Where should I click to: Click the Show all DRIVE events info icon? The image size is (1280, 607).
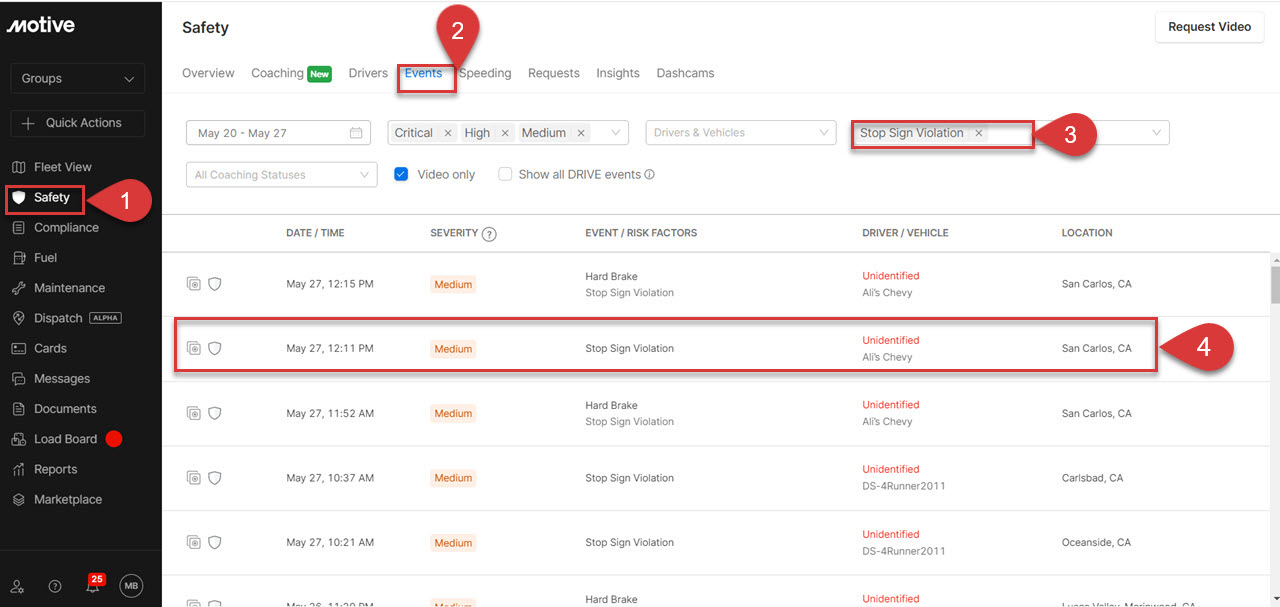pyautogui.click(x=650, y=174)
